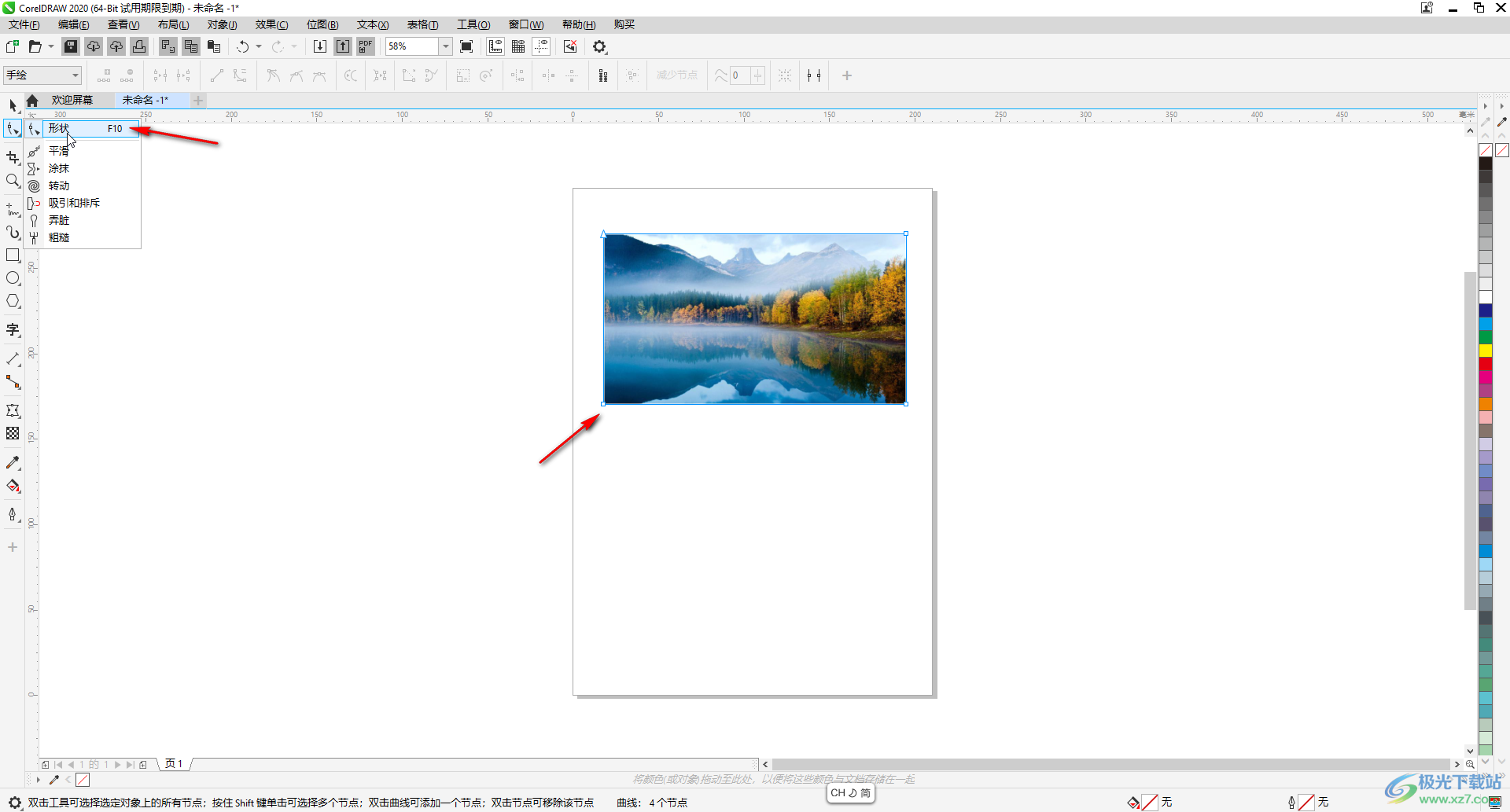Click the Export icon

click(343, 46)
